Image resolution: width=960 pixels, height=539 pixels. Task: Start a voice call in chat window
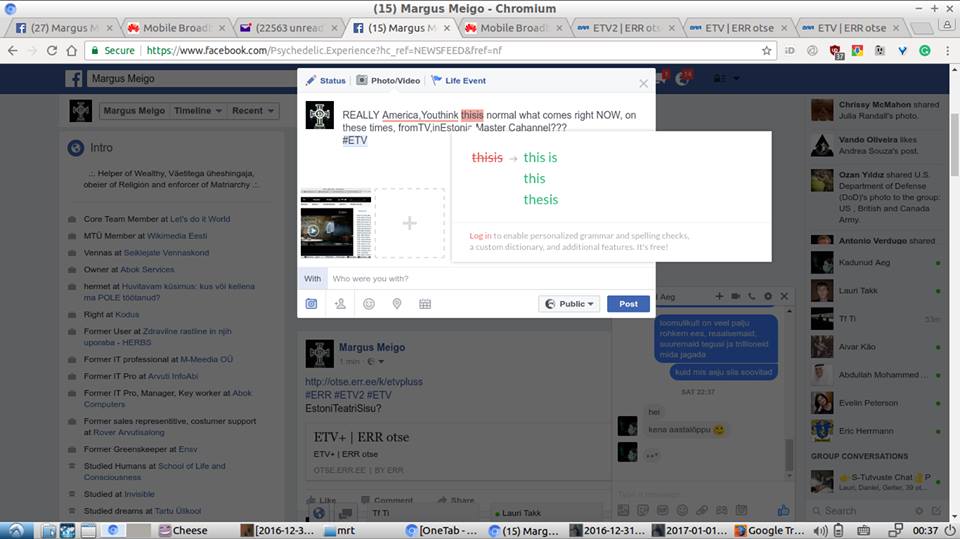752,296
